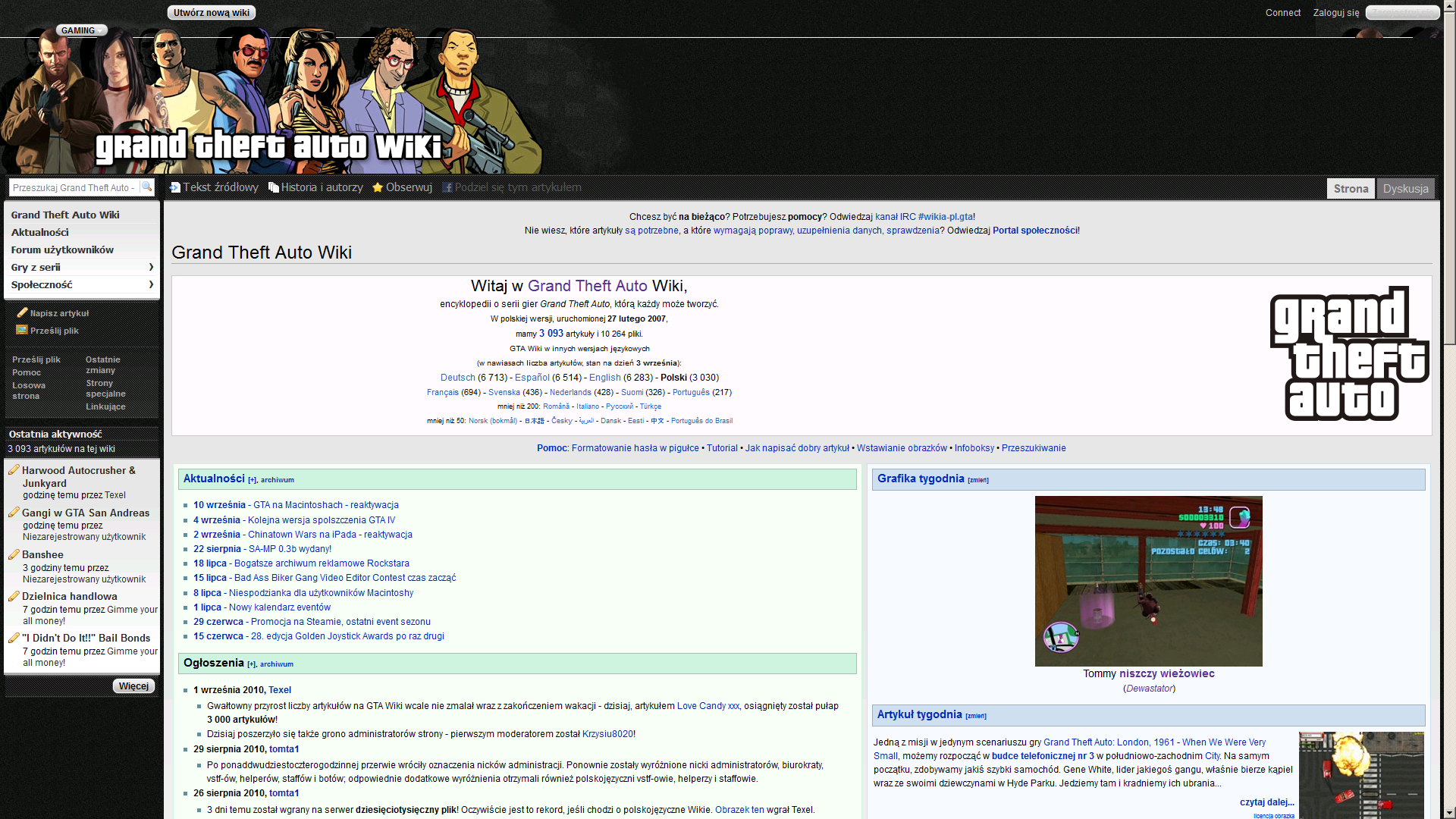Image resolution: width=1456 pixels, height=819 pixels.
Task: Open user Krzysiu8020 profile link
Action: [607, 734]
